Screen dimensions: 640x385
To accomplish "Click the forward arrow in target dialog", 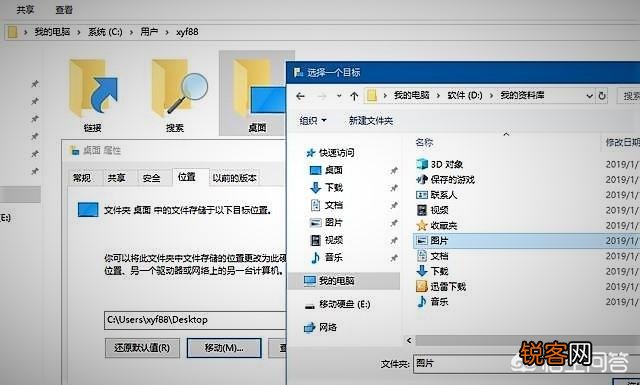I will click(322, 96).
